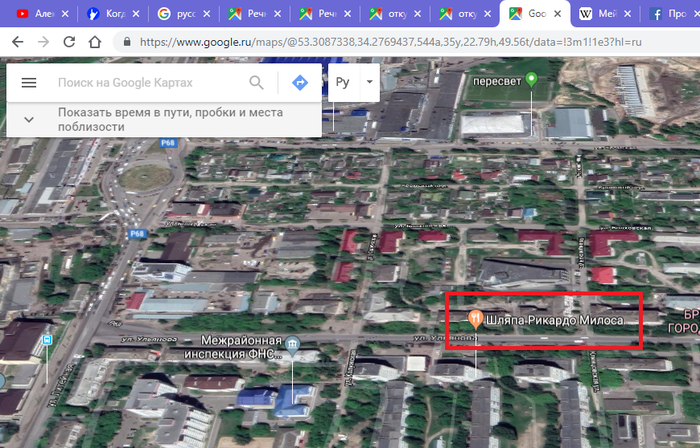The height and width of the screenshot is (448, 700).
Task: Open directions with the blue arrow icon
Action: point(299,83)
